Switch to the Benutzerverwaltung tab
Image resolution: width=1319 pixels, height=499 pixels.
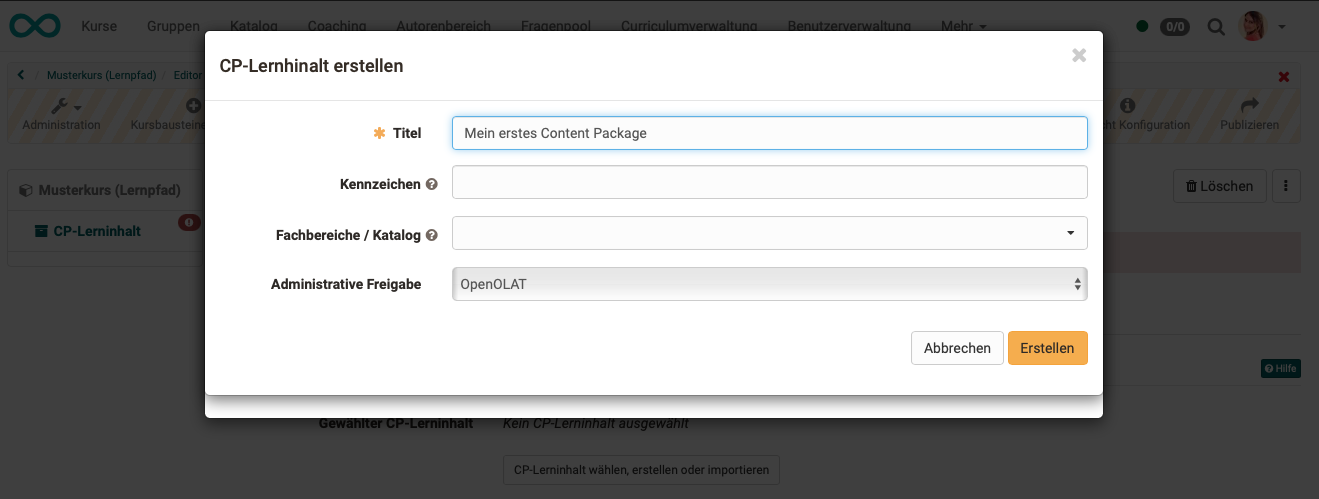[849, 26]
